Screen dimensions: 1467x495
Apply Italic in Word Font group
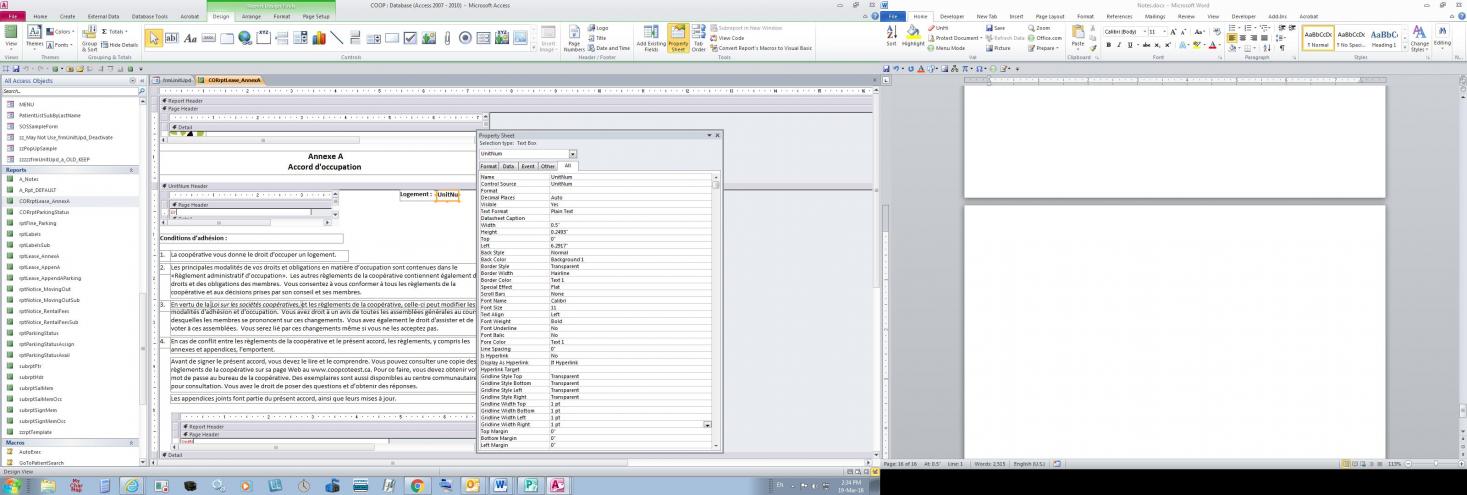[1118, 45]
